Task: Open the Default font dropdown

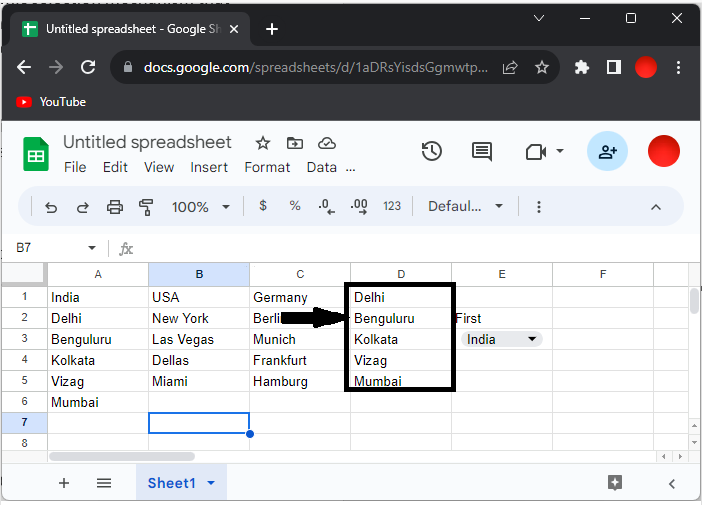Action: point(465,207)
